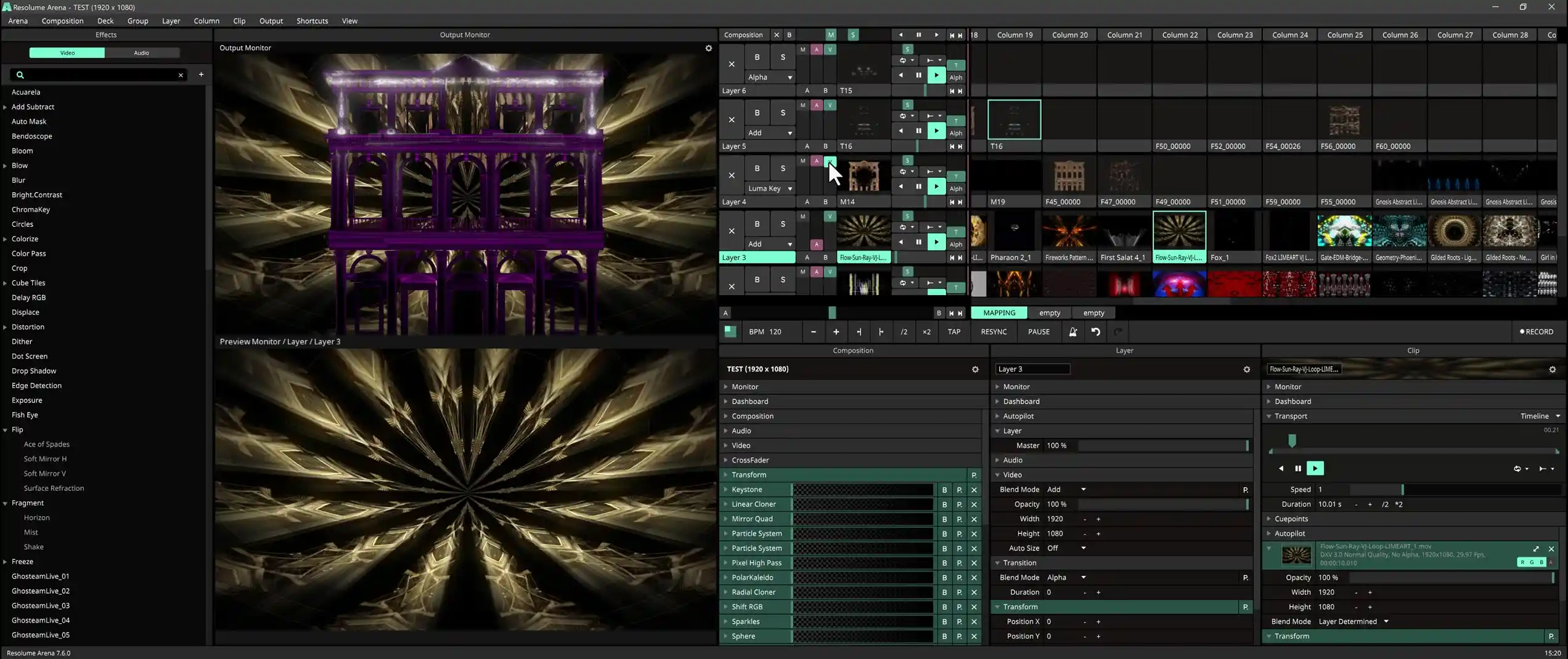
Task: Select the MAPPING deck tab
Action: 999,313
